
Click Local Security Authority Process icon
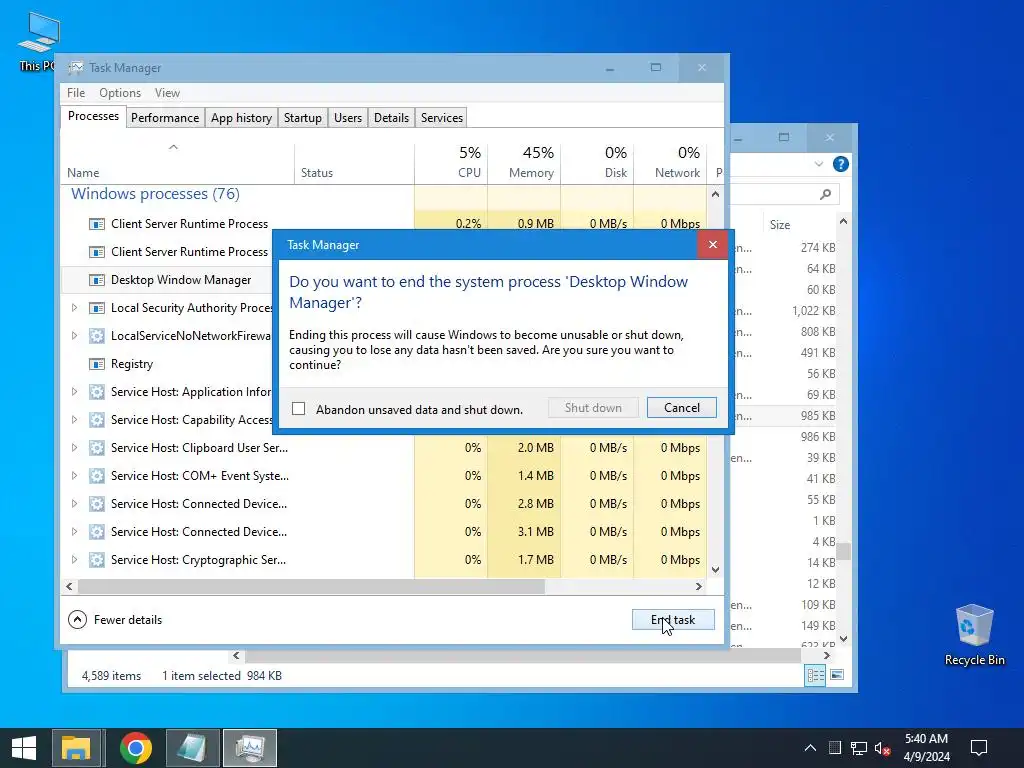tap(97, 308)
